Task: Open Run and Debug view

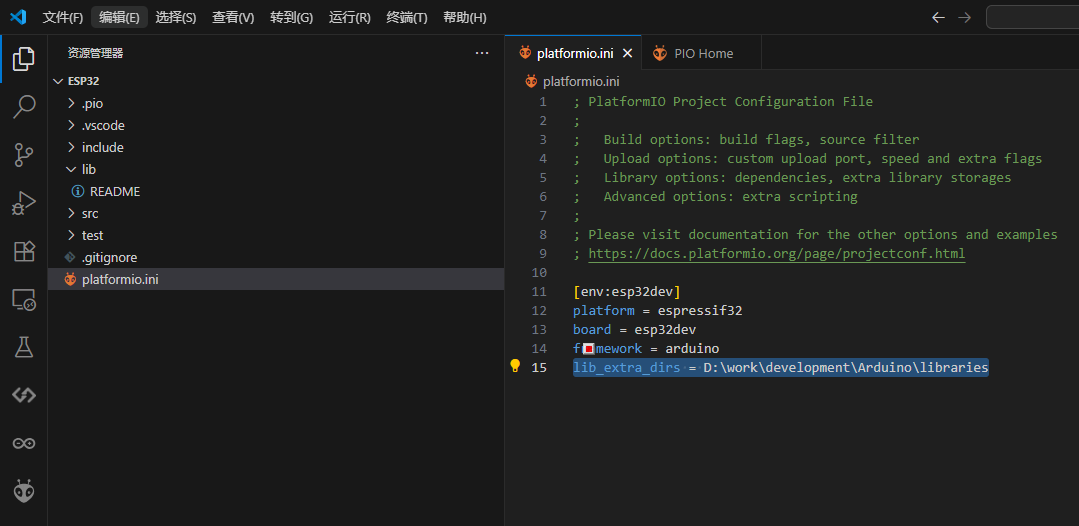Action: 24,203
